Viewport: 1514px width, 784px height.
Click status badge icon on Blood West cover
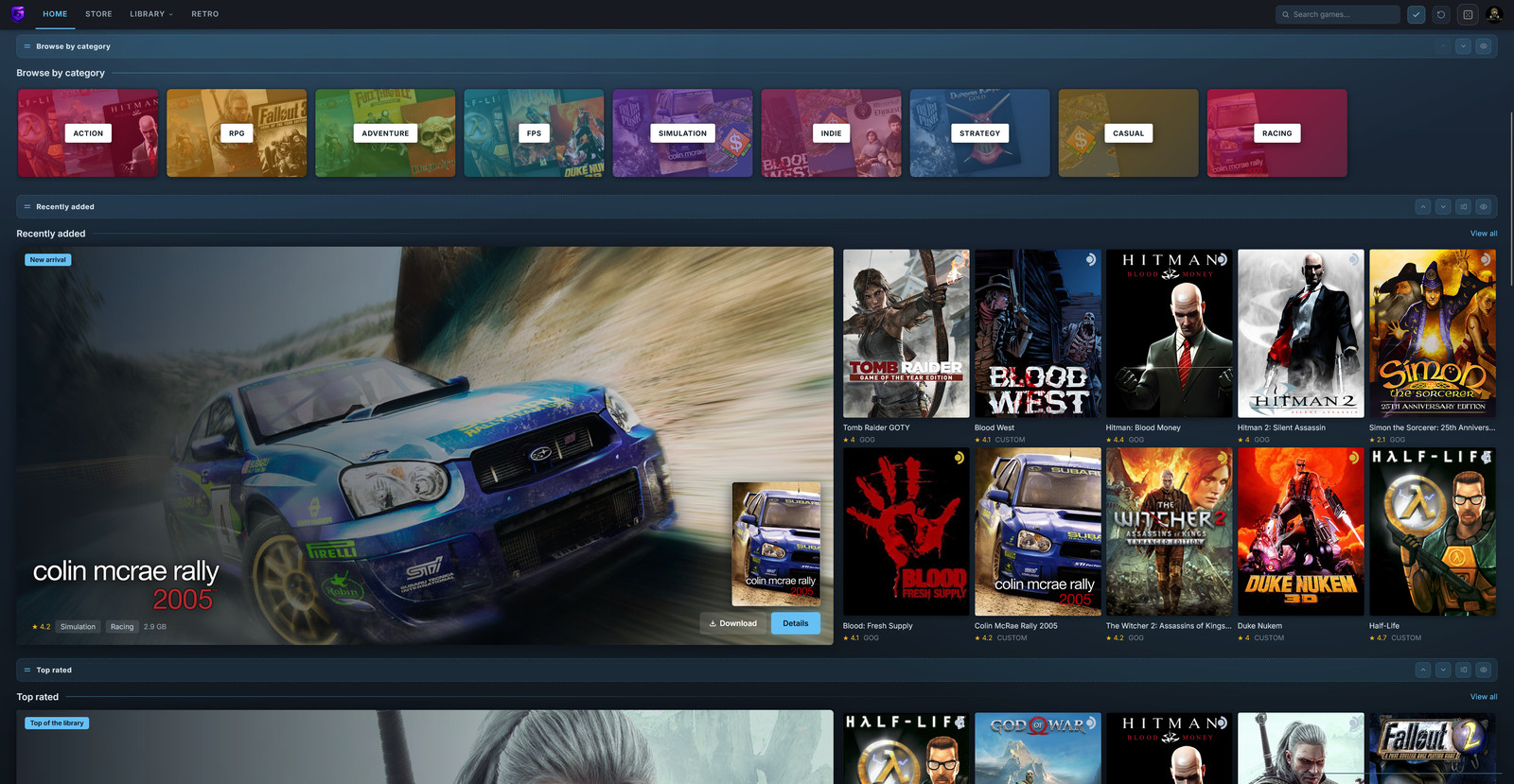(x=1091, y=259)
